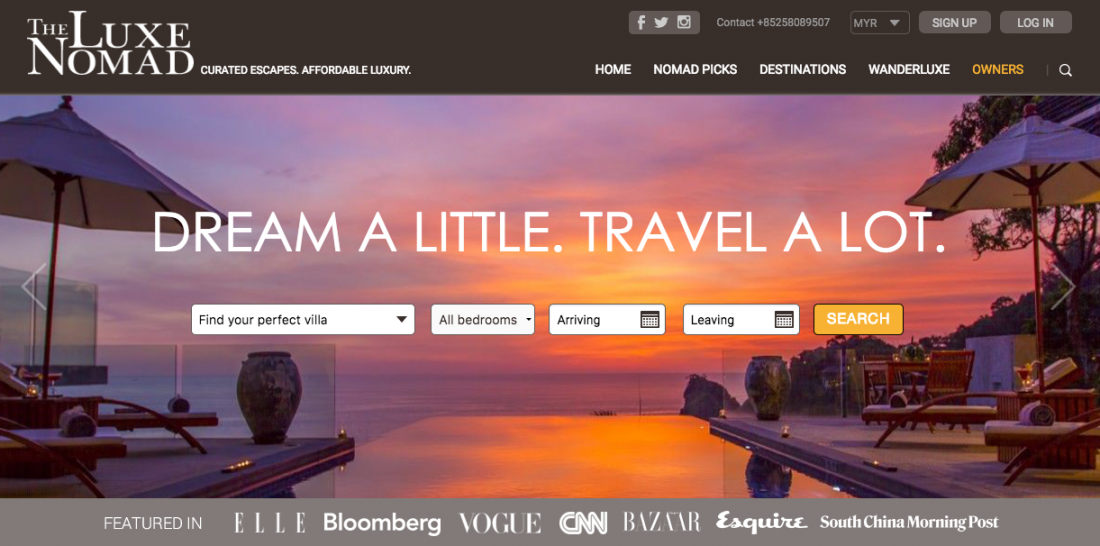The image size is (1100, 546).
Task: Expand the All bedrooms selector
Action: [x=483, y=319]
